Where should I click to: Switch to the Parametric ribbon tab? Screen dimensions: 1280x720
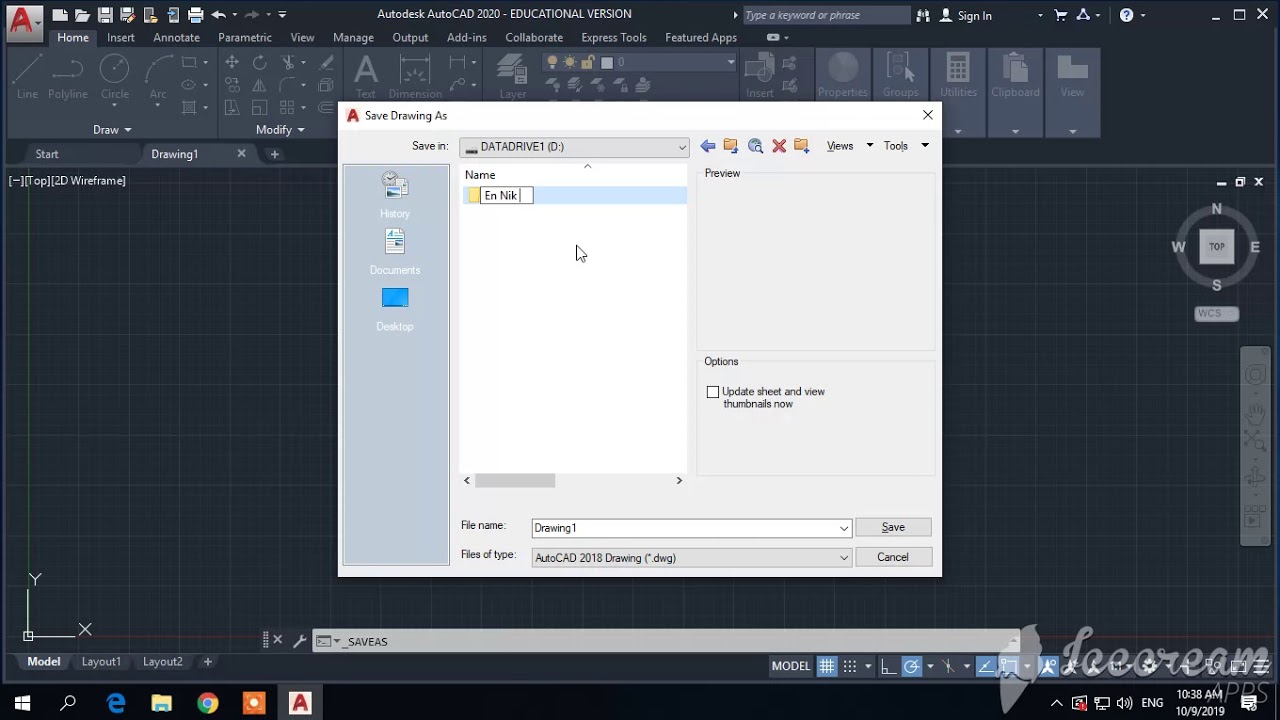pyautogui.click(x=245, y=37)
